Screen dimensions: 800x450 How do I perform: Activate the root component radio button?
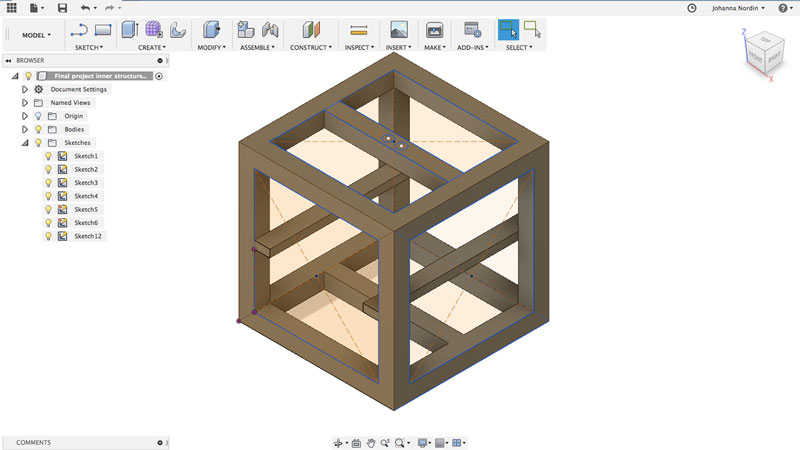point(159,76)
